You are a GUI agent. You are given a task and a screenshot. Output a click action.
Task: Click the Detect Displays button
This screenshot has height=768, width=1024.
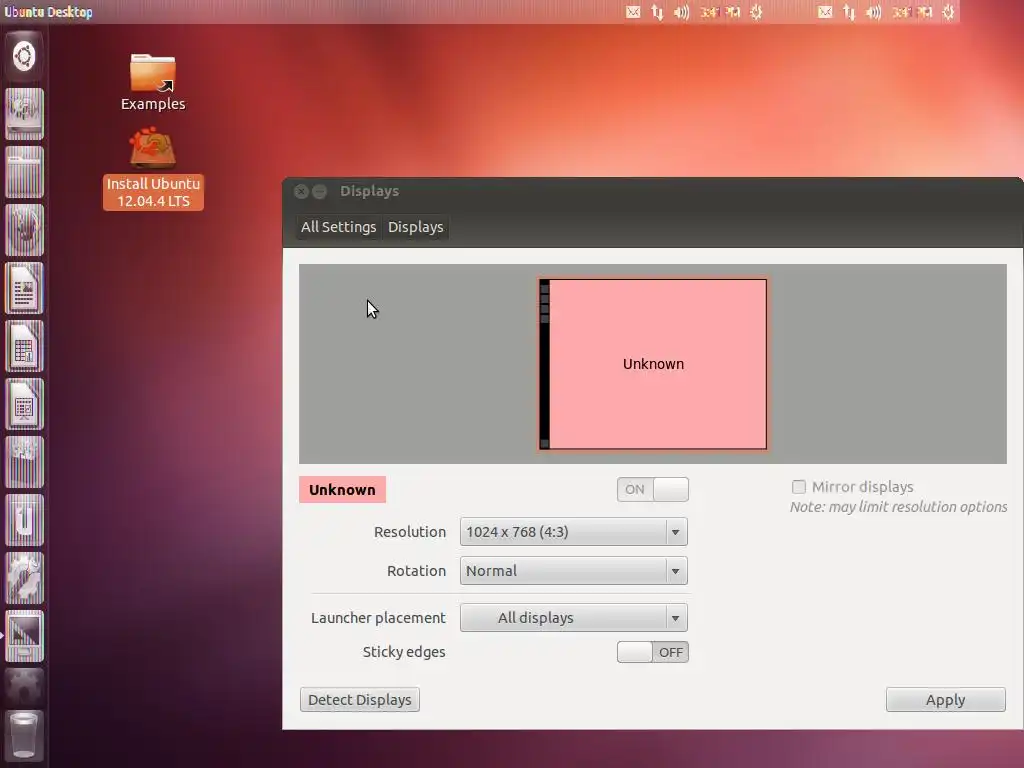(x=360, y=699)
